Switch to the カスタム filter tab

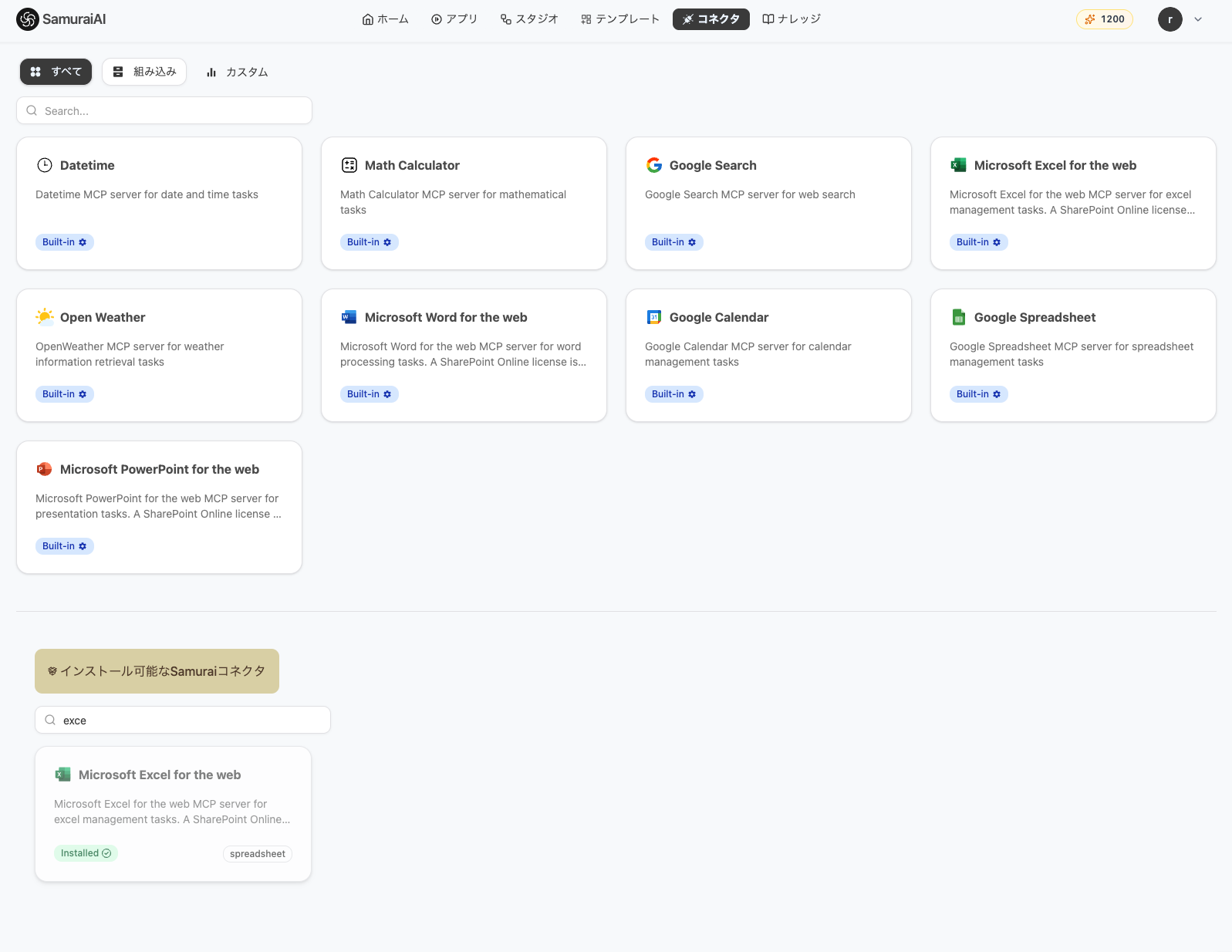[237, 72]
